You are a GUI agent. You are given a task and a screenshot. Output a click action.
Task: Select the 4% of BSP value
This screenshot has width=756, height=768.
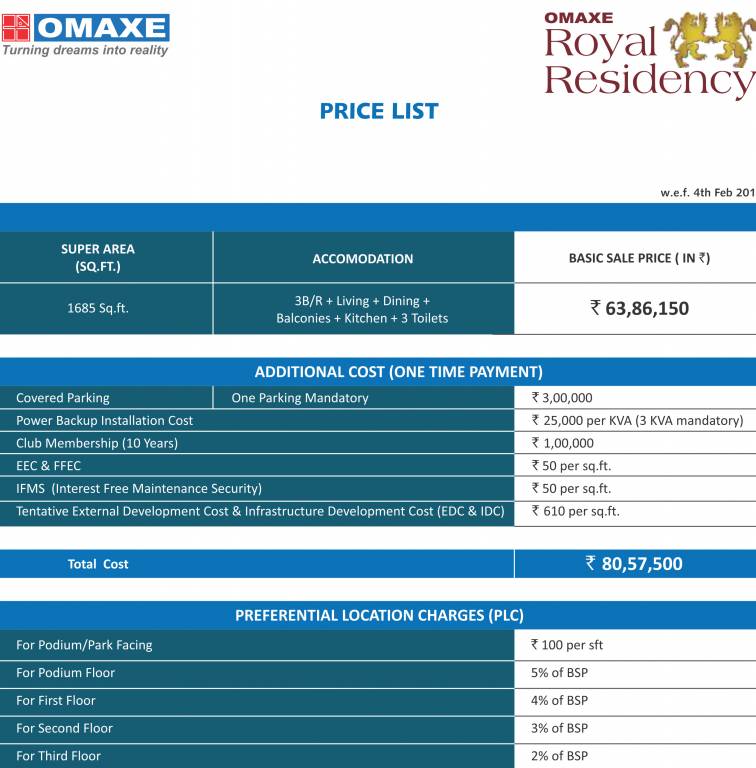click(x=559, y=701)
